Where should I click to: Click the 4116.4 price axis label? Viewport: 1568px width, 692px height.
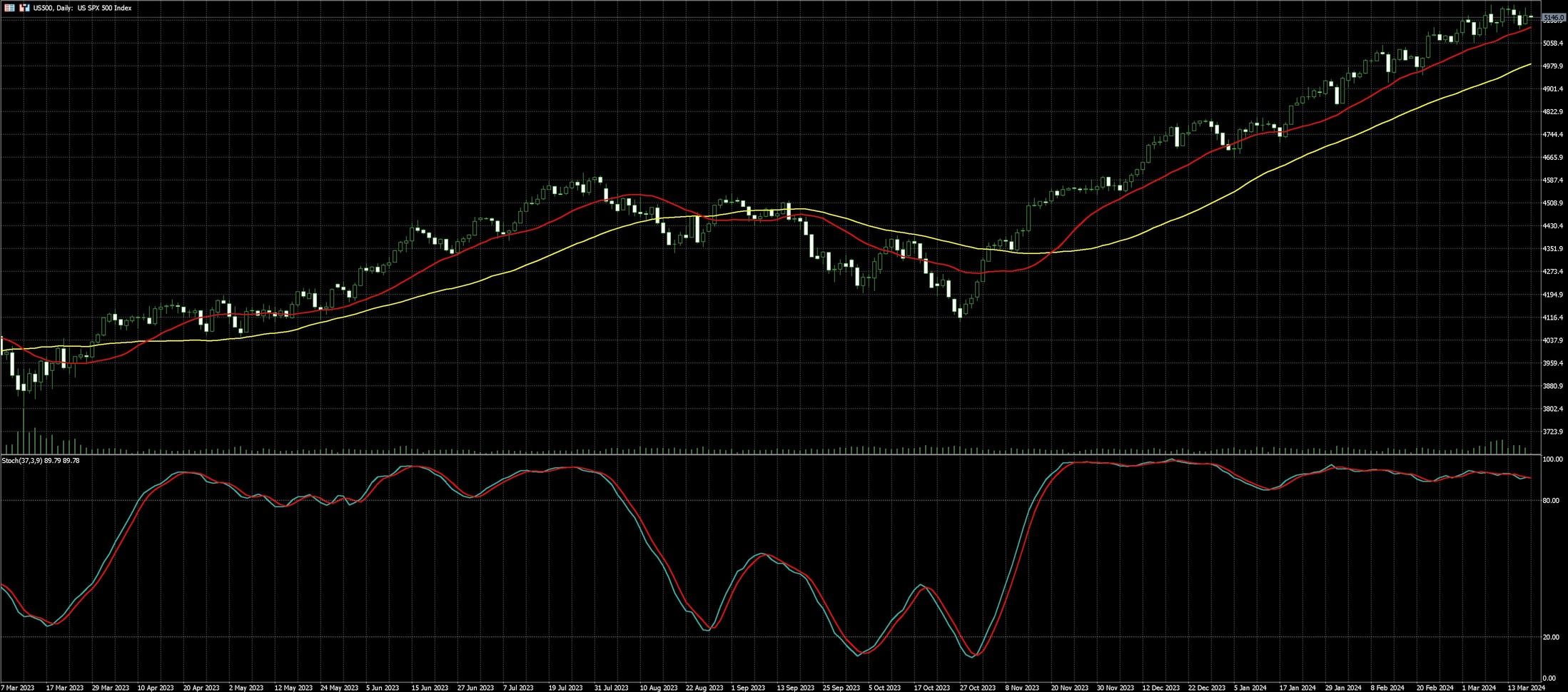click(1553, 317)
